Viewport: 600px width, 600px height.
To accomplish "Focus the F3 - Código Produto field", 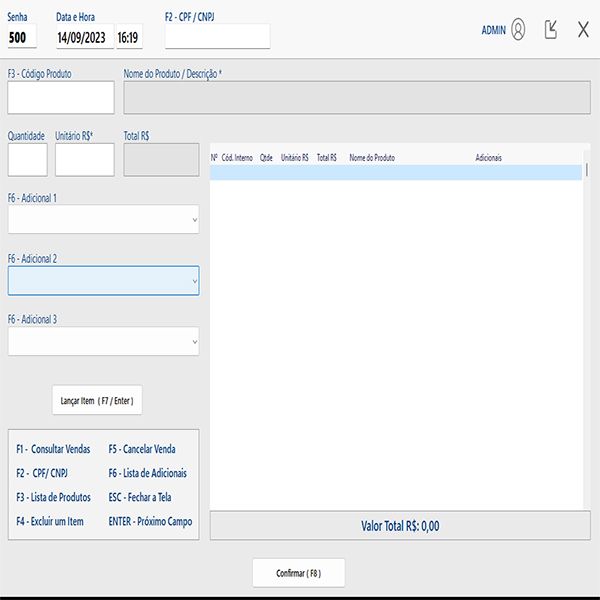I will [61, 98].
